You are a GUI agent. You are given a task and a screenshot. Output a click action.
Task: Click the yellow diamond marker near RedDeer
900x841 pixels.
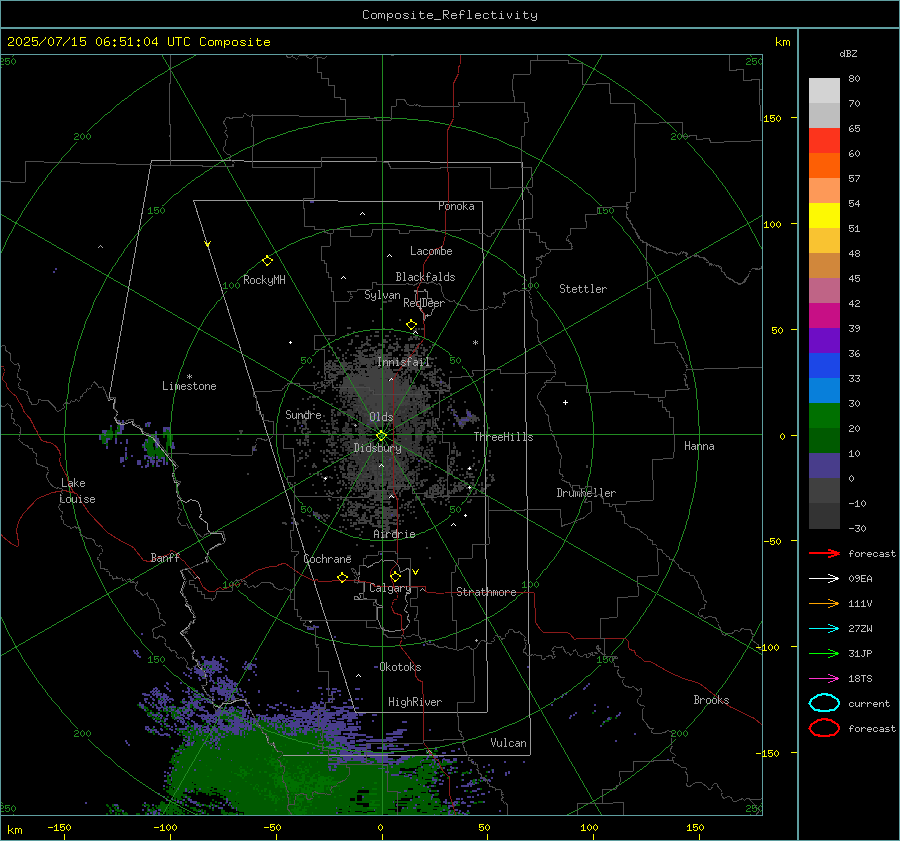click(x=412, y=325)
